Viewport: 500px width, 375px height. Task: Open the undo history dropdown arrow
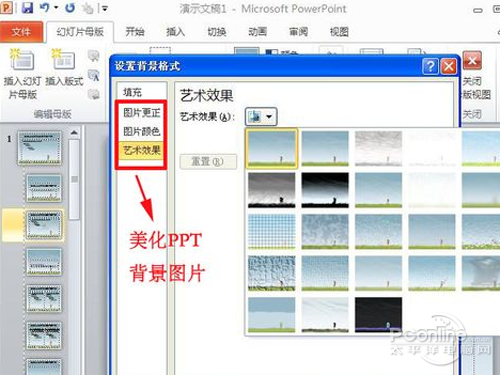(56, 8)
